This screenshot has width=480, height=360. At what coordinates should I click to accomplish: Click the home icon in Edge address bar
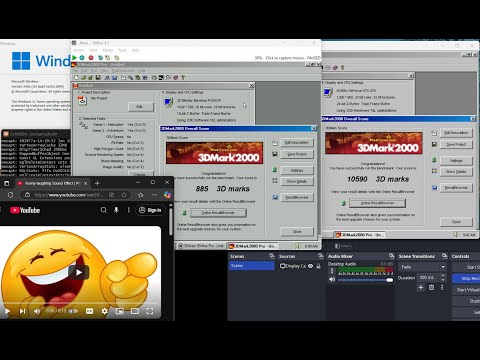coord(27,195)
